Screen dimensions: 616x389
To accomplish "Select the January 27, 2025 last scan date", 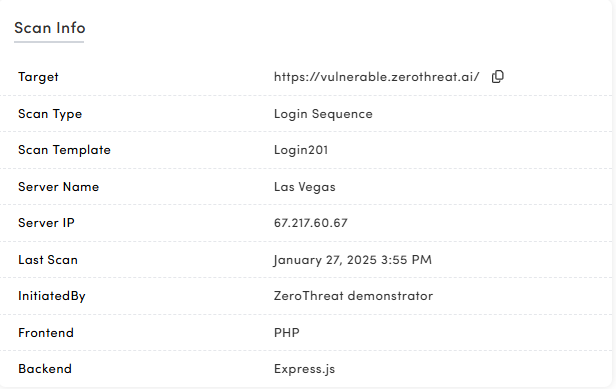I will pyautogui.click(x=352, y=260).
